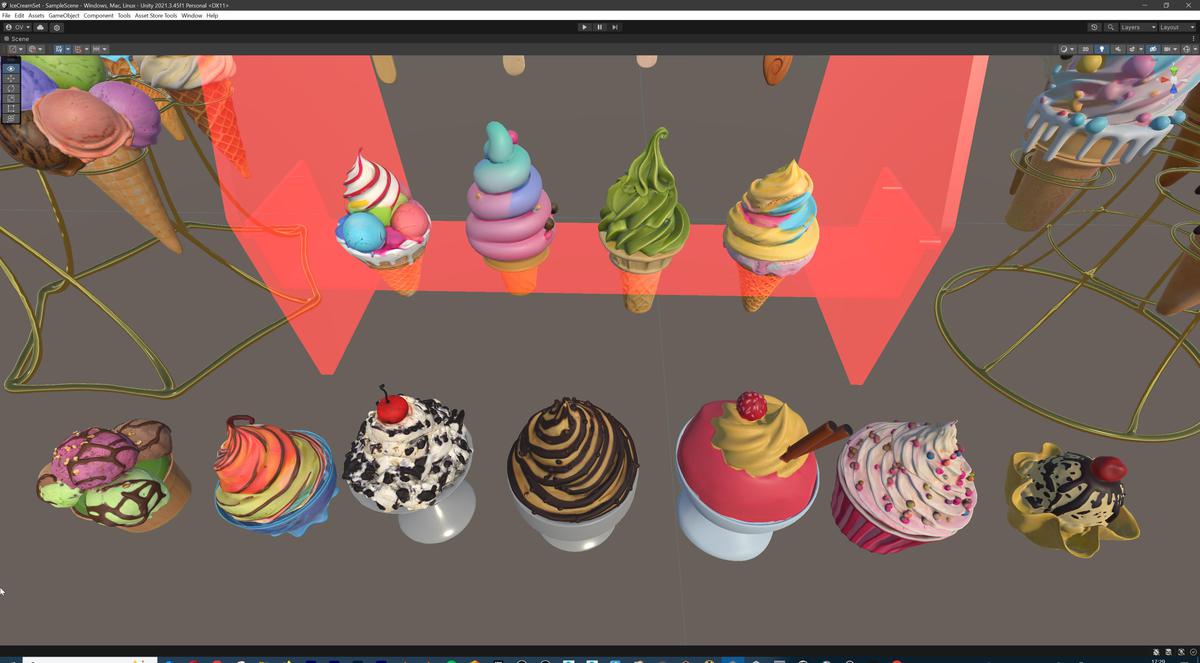Open the Undo History panel
This screenshot has height=663, width=1200.
click(1094, 27)
